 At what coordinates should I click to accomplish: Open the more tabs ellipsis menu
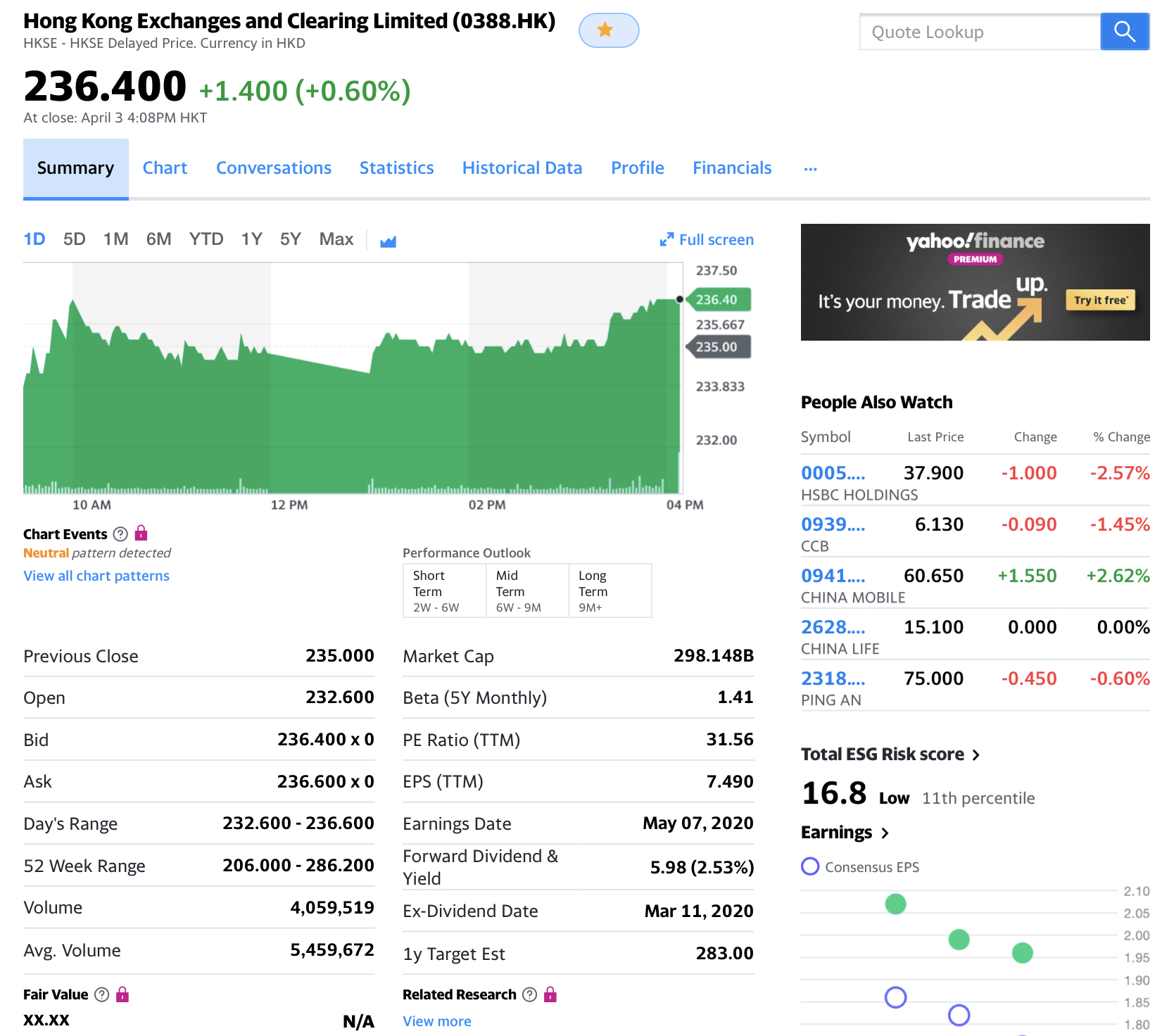pyautogui.click(x=810, y=169)
